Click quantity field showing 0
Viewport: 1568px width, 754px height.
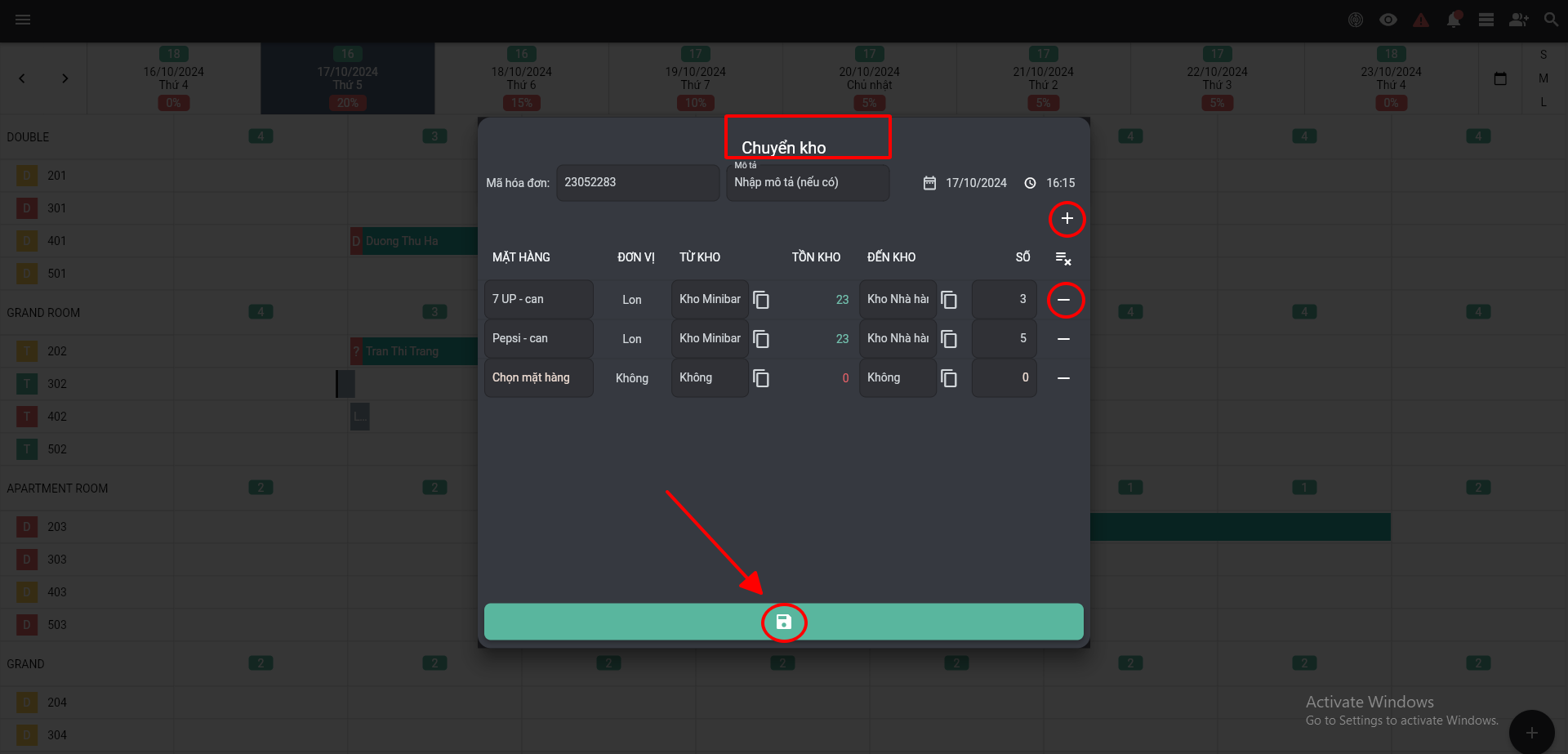1004,377
